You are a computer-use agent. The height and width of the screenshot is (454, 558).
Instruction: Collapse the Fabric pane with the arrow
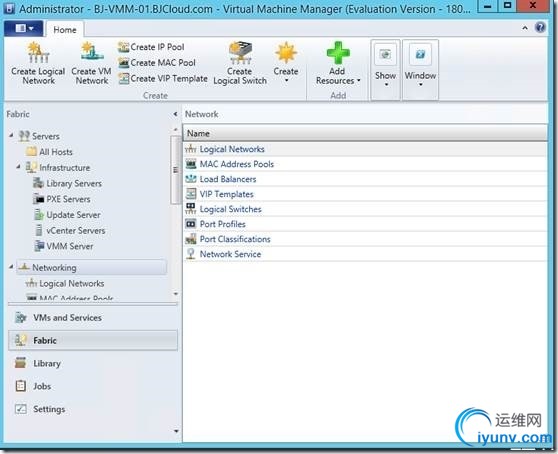[x=175, y=114]
